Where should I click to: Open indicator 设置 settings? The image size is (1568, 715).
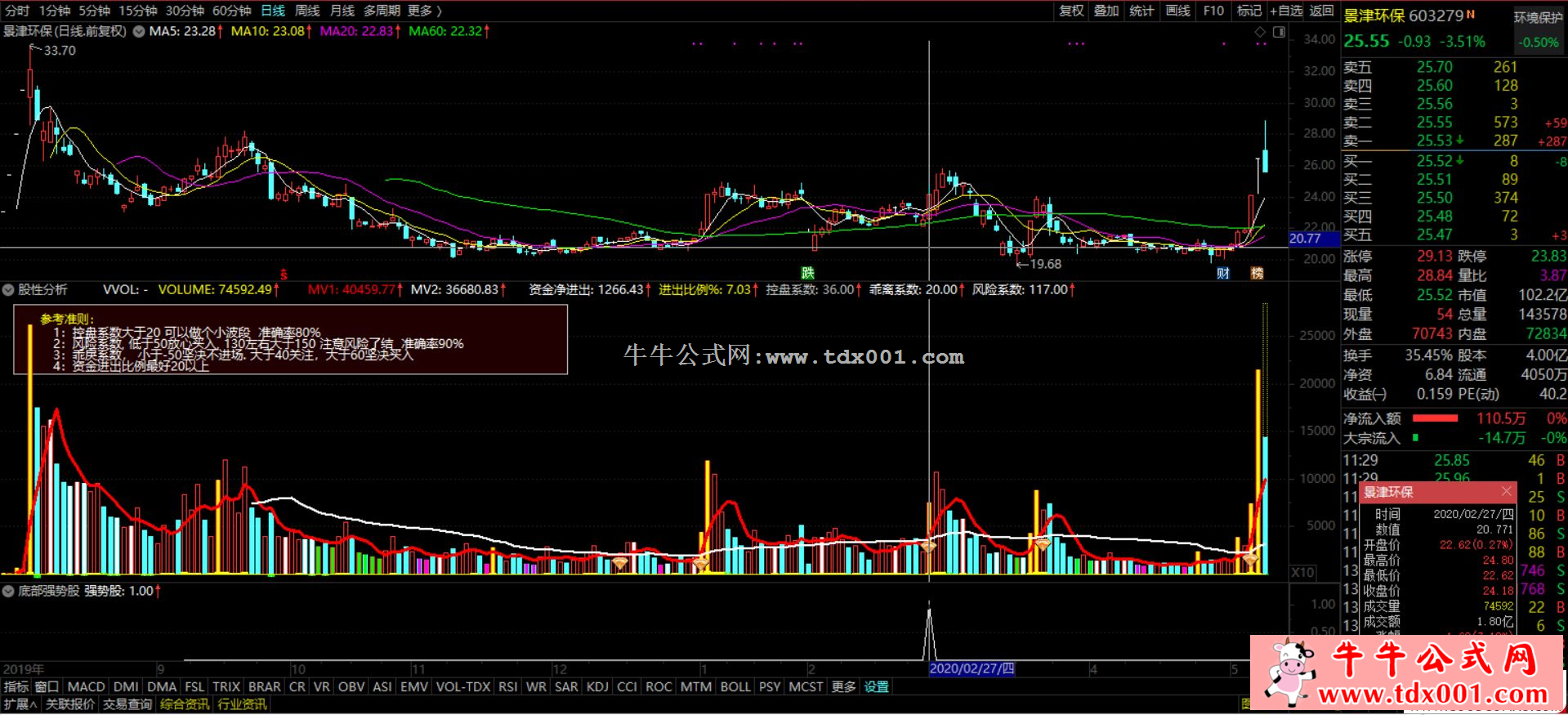click(876, 686)
